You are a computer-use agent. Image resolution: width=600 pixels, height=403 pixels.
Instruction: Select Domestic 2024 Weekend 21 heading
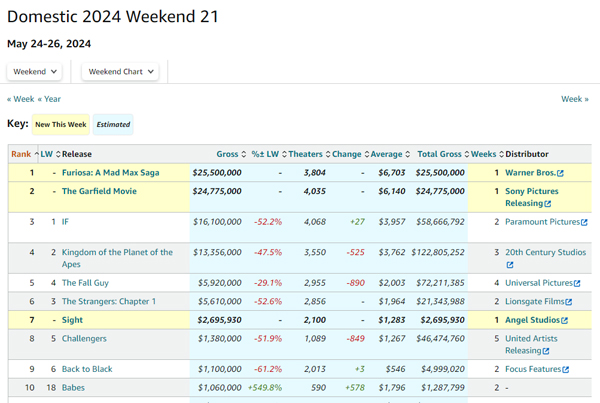113,17
